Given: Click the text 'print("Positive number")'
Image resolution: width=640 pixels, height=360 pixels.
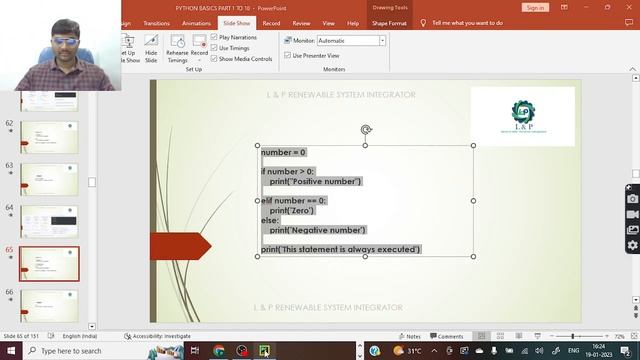Looking at the screenshot, I should 315,181.
